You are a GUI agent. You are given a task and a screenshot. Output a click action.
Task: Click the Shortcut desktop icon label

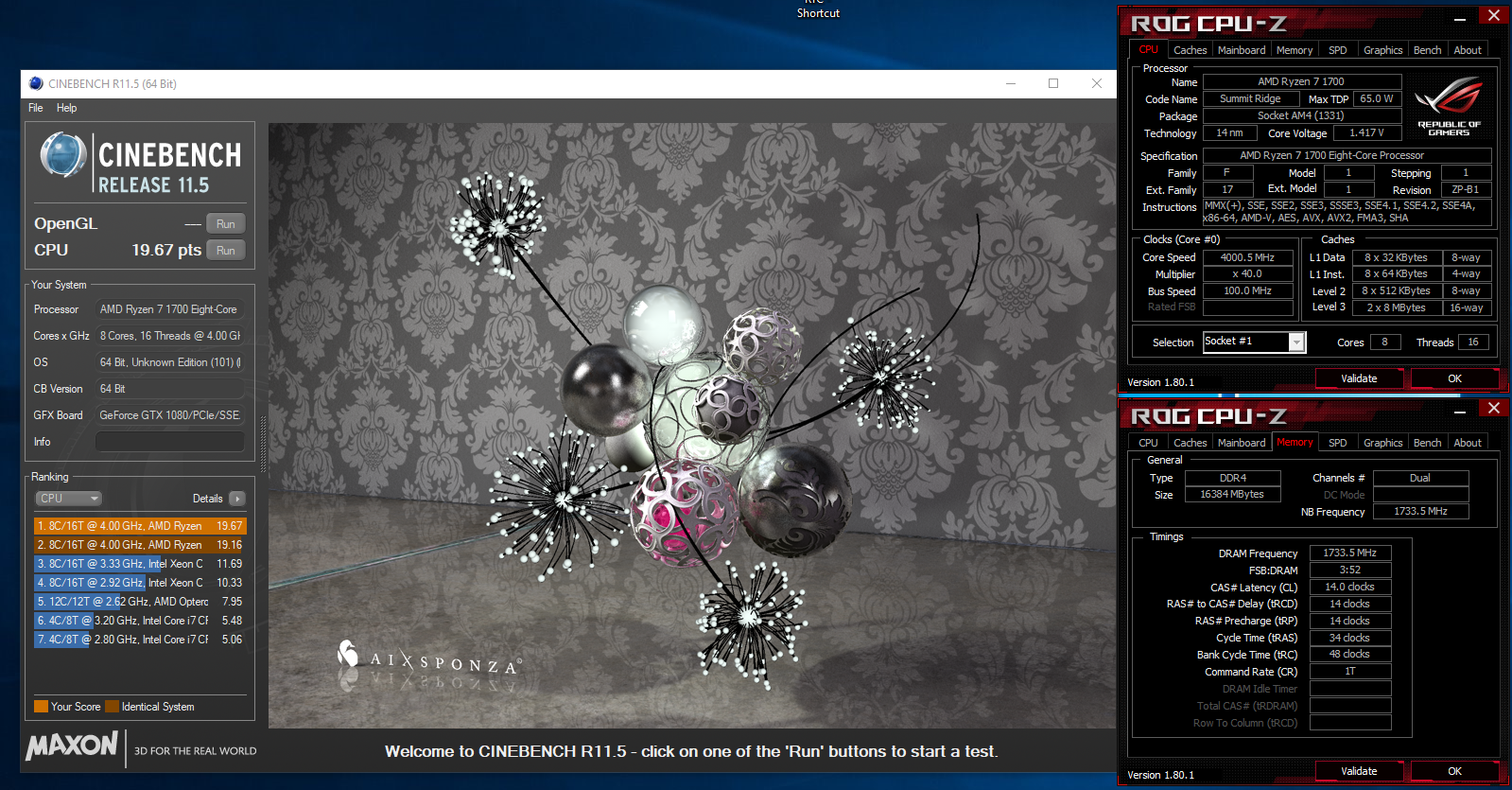point(818,13)
